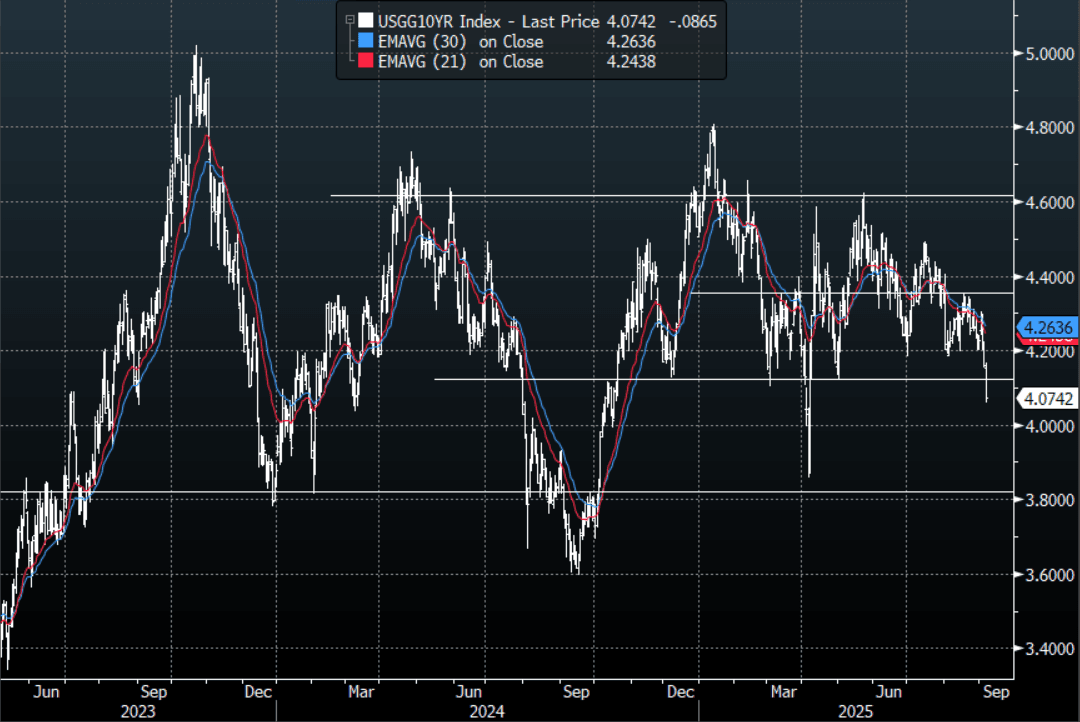1080x722 pixels.
Task: Collapse the legend tree expander box
Action: 348,21
